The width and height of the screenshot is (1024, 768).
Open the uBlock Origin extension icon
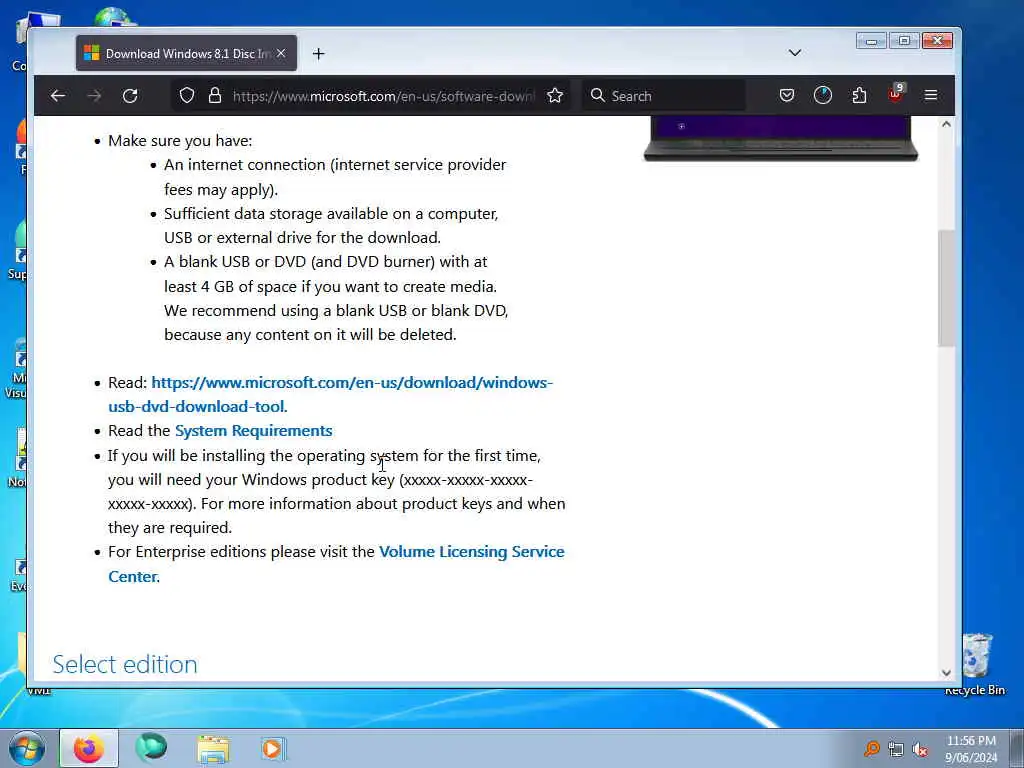pyautogui.click(x=895, y=95)
